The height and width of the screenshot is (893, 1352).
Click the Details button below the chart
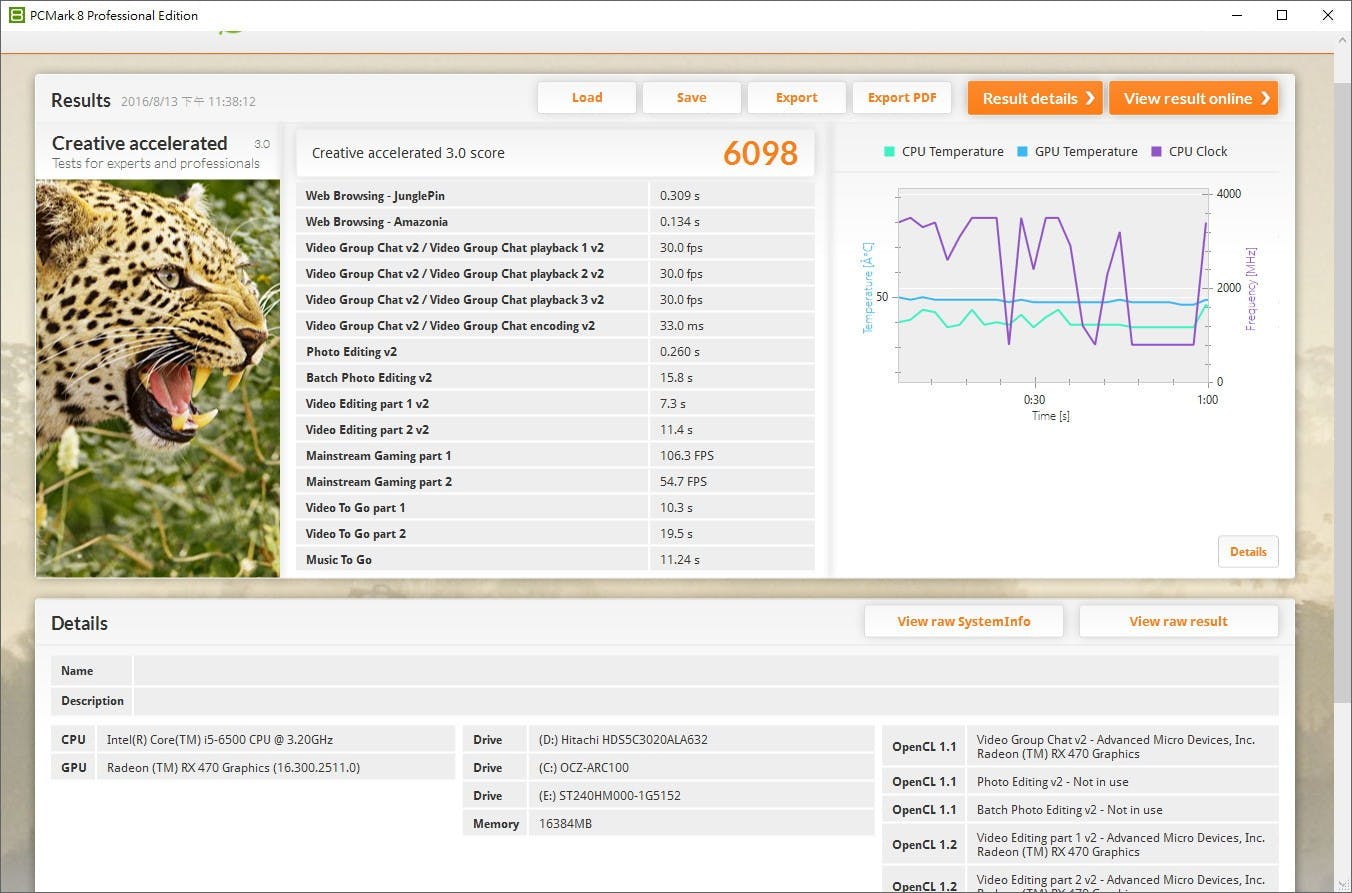click(1247, 552)
